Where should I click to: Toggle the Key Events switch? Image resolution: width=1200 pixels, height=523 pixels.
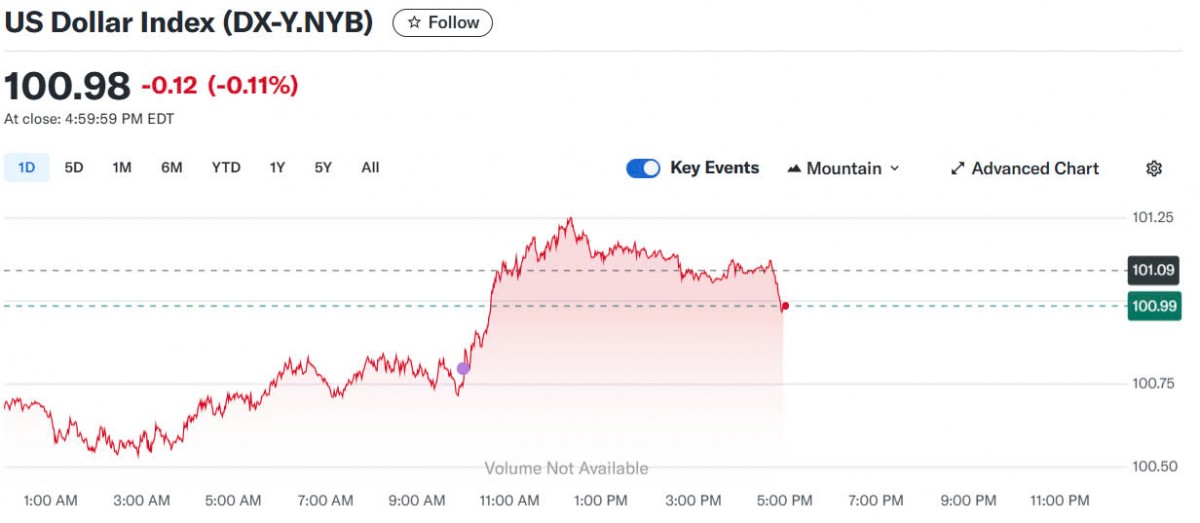pyautogui.click(x=643, y=168)
